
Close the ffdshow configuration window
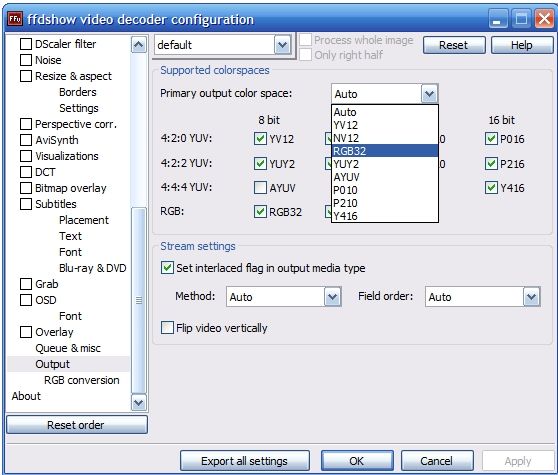pyautogui.click(x=544, y=19)
